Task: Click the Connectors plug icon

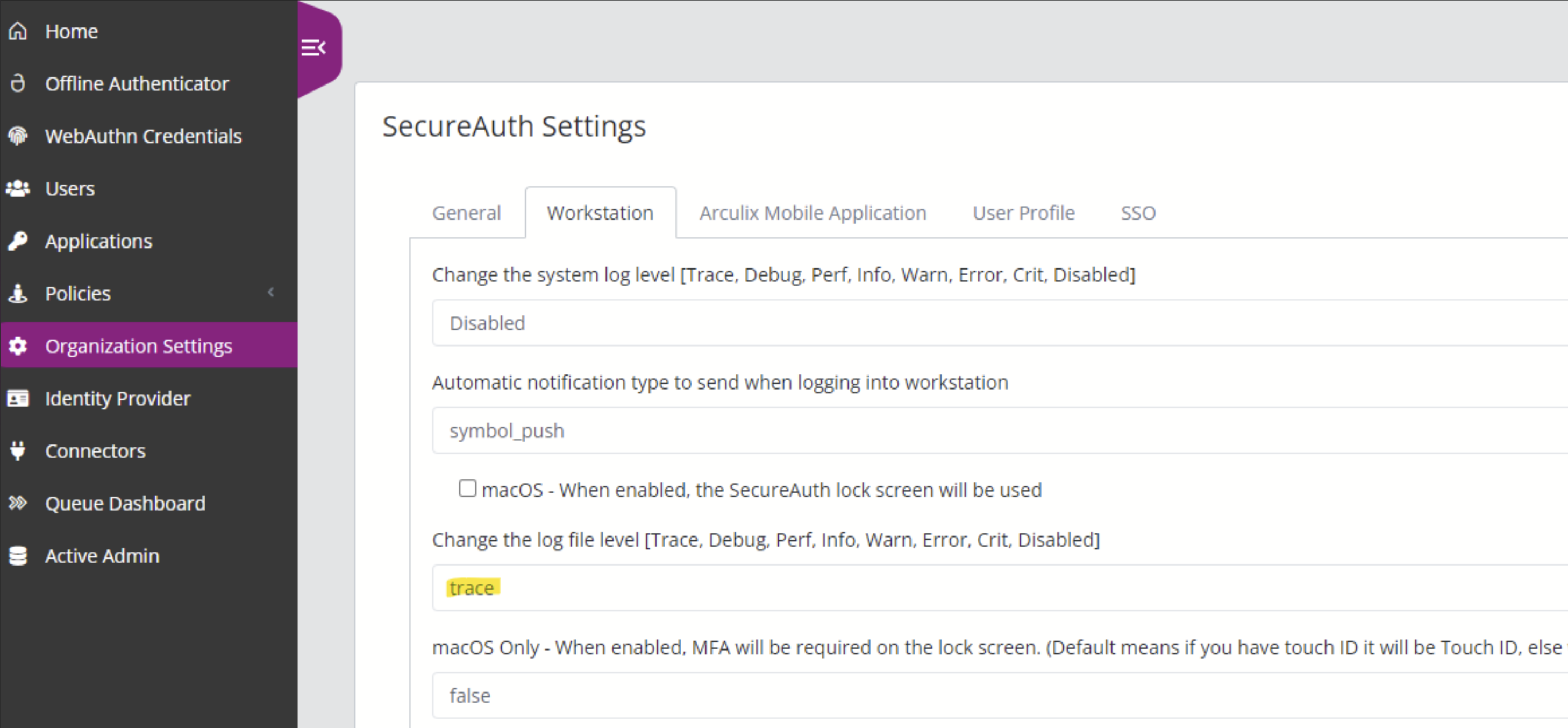Action: [18, 451]
